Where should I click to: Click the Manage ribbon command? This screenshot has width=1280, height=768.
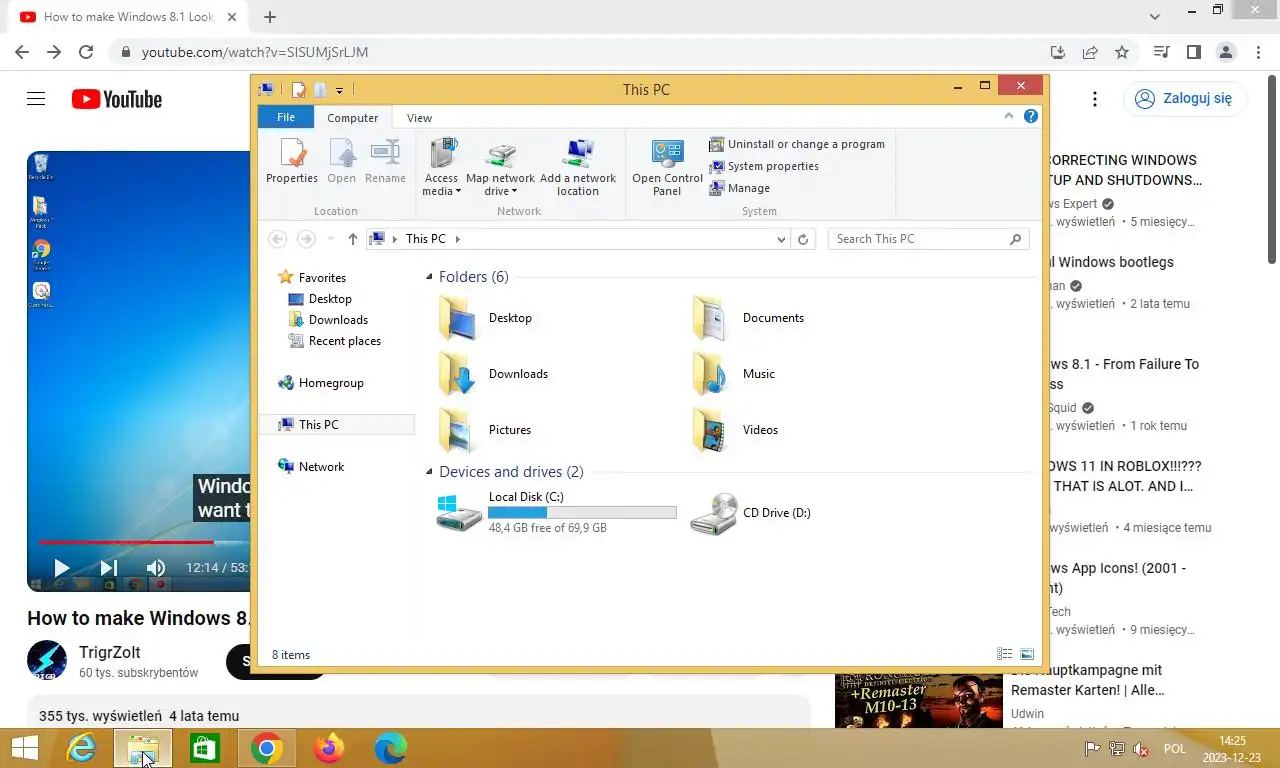coord(740,188)
